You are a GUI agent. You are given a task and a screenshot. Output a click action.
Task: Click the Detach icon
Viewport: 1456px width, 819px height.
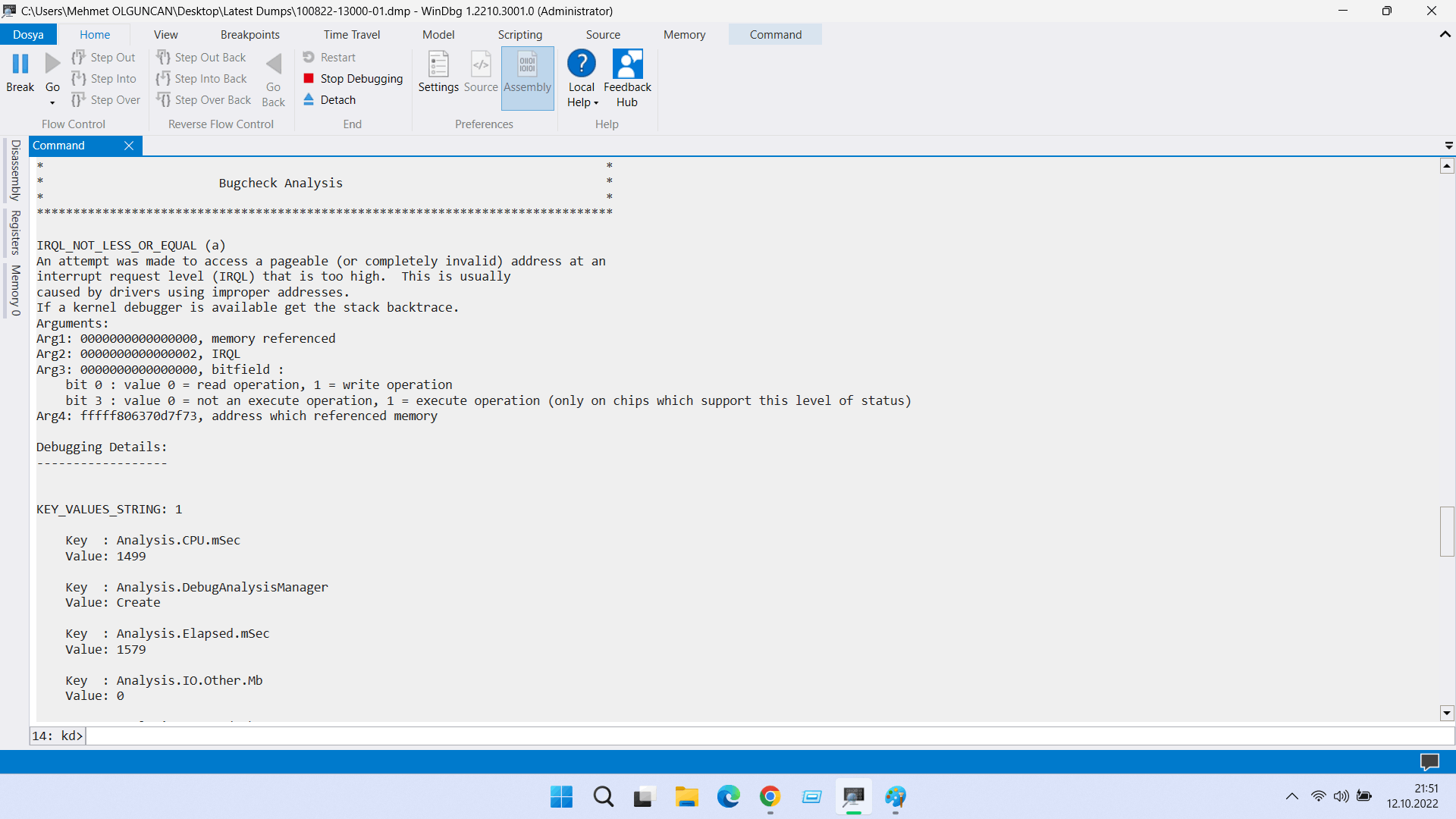pos(309,100)
